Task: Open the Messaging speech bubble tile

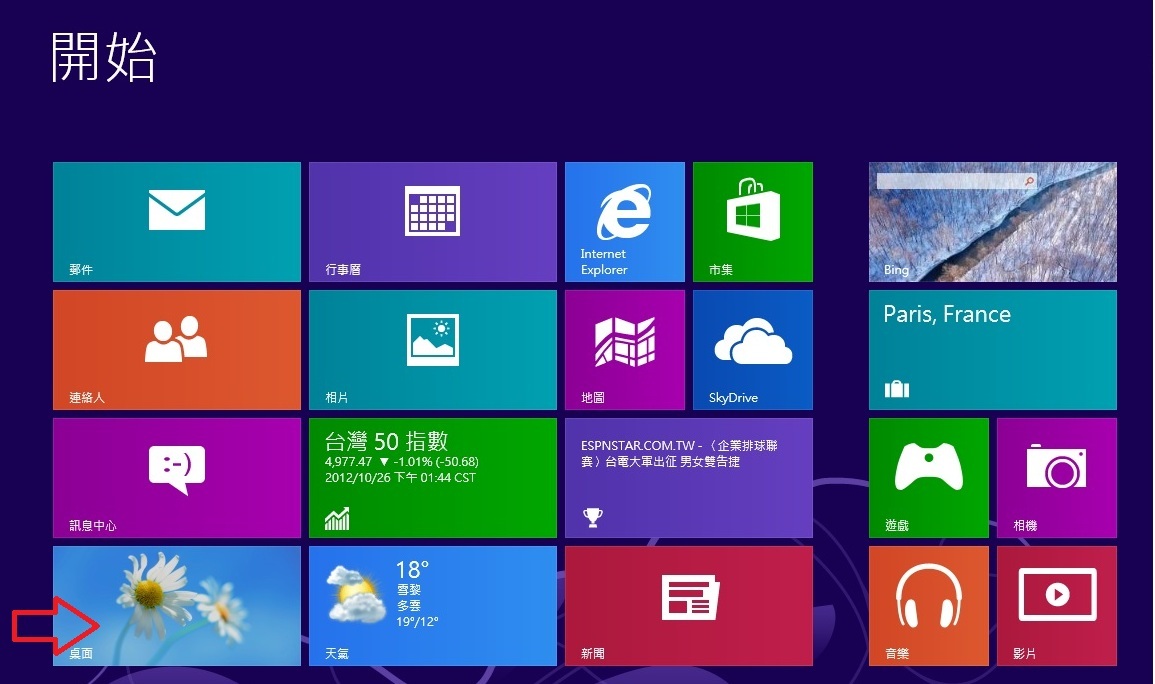Action: click(x=176, y=477)
